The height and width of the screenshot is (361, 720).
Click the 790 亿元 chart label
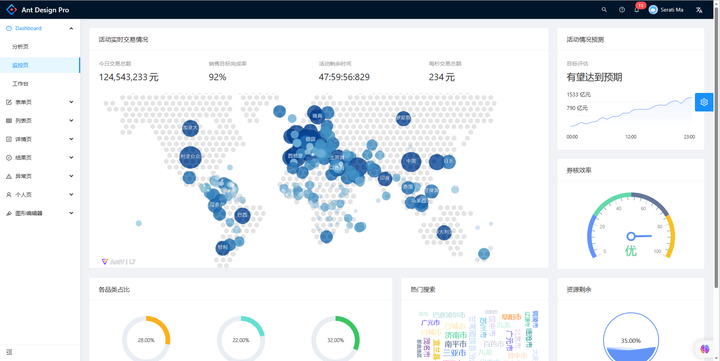pyautogui.click(x=577, y=108)
